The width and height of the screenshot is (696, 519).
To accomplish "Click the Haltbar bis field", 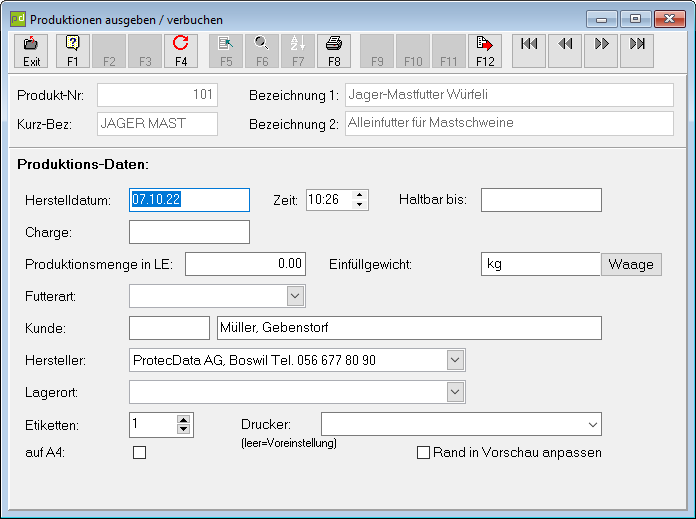I will pos(541,200).
